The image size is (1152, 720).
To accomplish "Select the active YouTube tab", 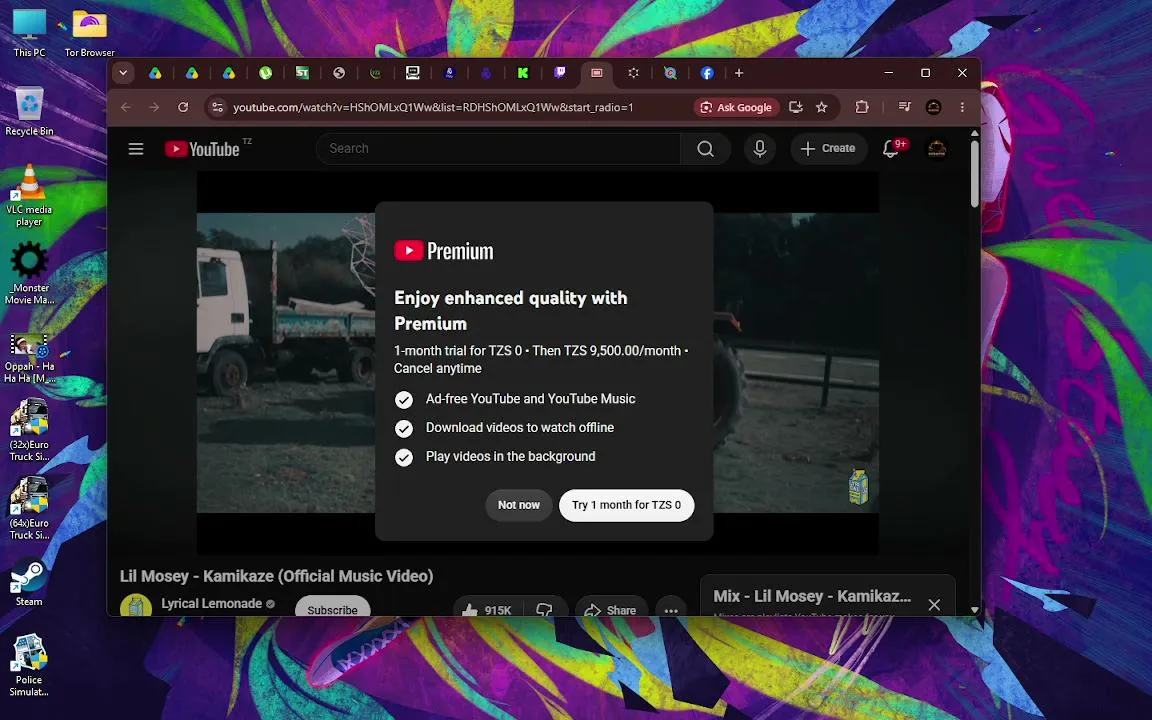I will coord(597,73).
